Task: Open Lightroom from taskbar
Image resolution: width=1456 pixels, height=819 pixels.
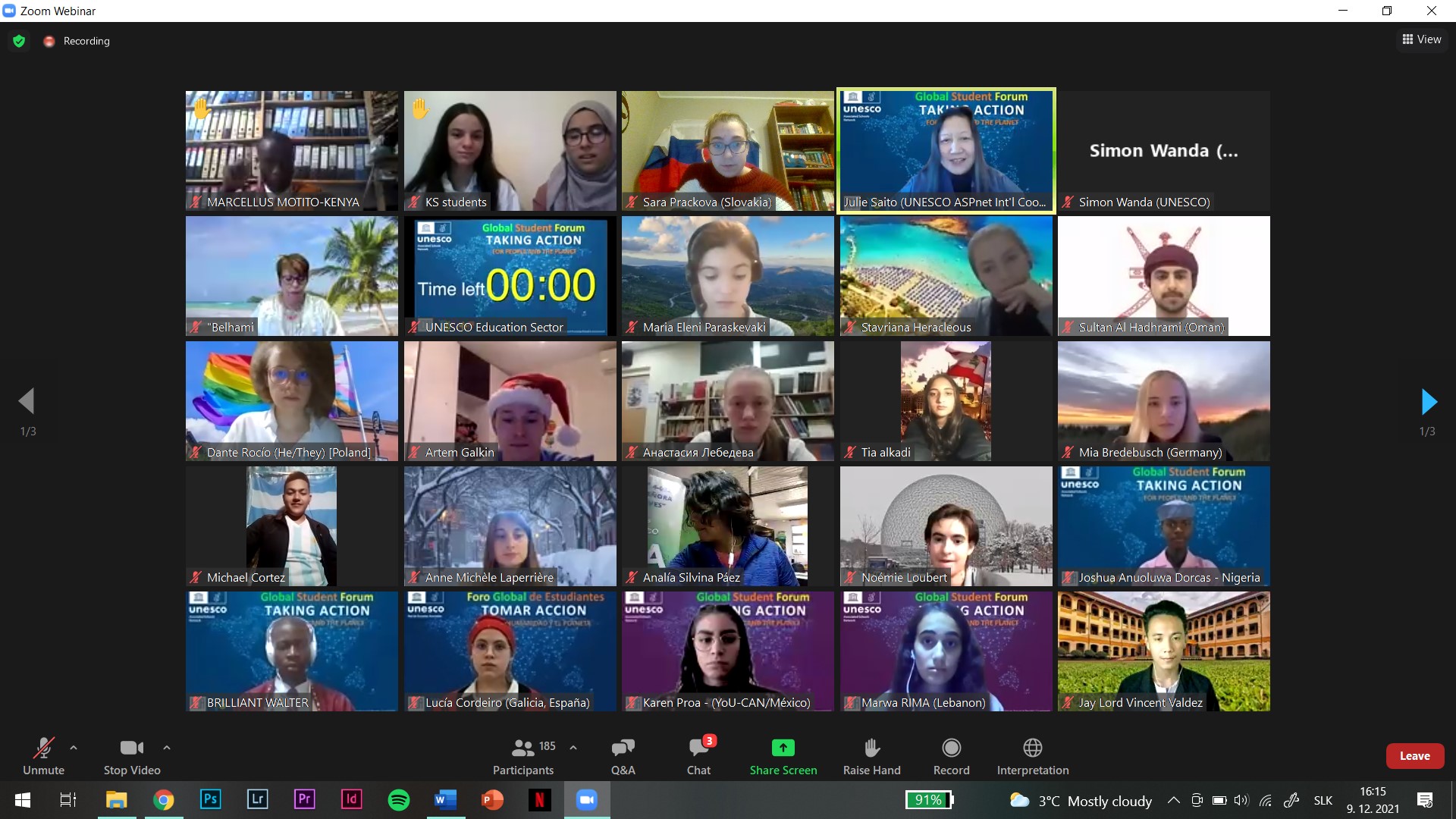Action: [257, 800]
